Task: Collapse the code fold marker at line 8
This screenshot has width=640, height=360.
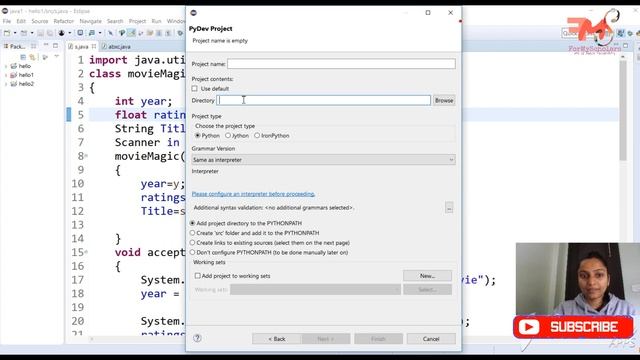Action: point(87,156)
